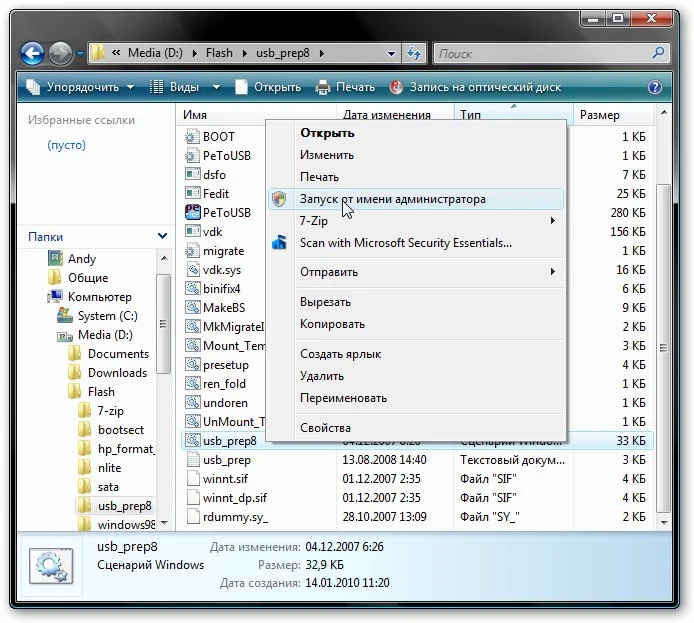Expand the Виды dropdown arrow
The width and height of the screenshot is (694, 623).
tap(216, 87)
